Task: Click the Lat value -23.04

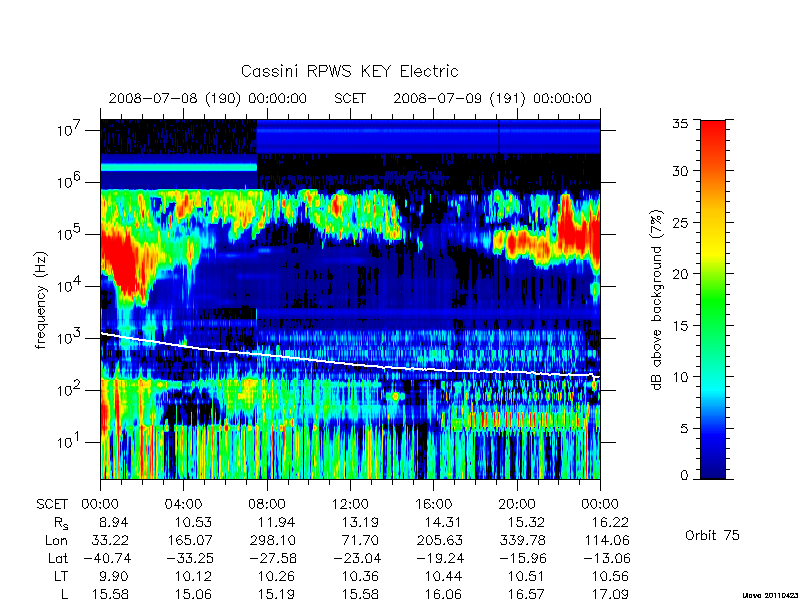Action: (356, 559)
